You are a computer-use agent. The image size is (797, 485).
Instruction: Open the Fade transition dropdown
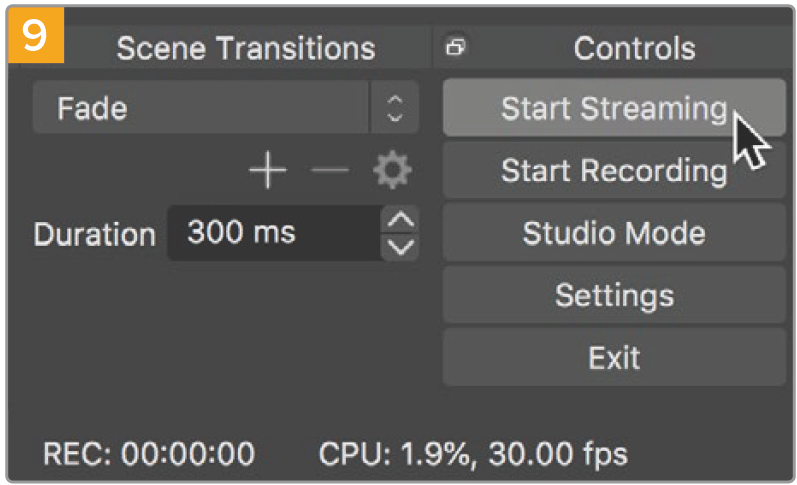[200, 107]
